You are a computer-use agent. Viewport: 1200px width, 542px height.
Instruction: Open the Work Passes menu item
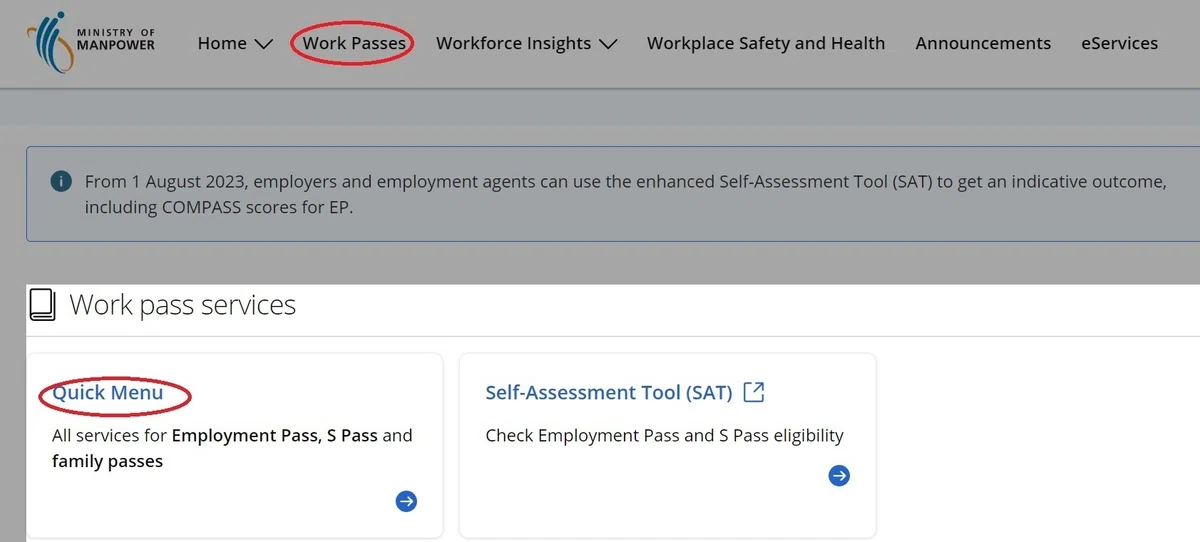tap(354, 43)
